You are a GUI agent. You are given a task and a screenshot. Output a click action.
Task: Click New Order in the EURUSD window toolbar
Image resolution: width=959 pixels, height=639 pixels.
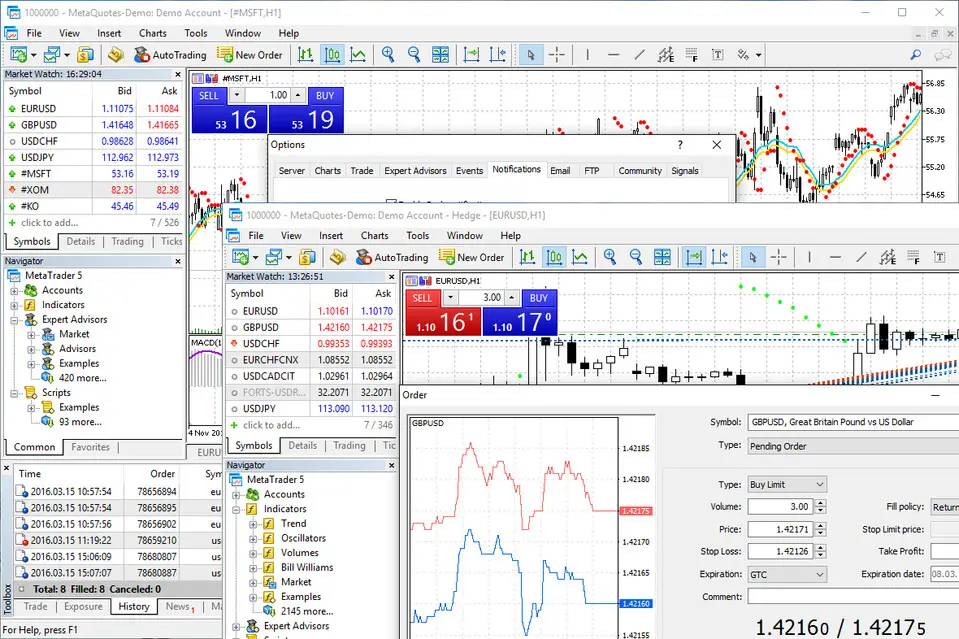pyautogui.click(x=472, y=257)
